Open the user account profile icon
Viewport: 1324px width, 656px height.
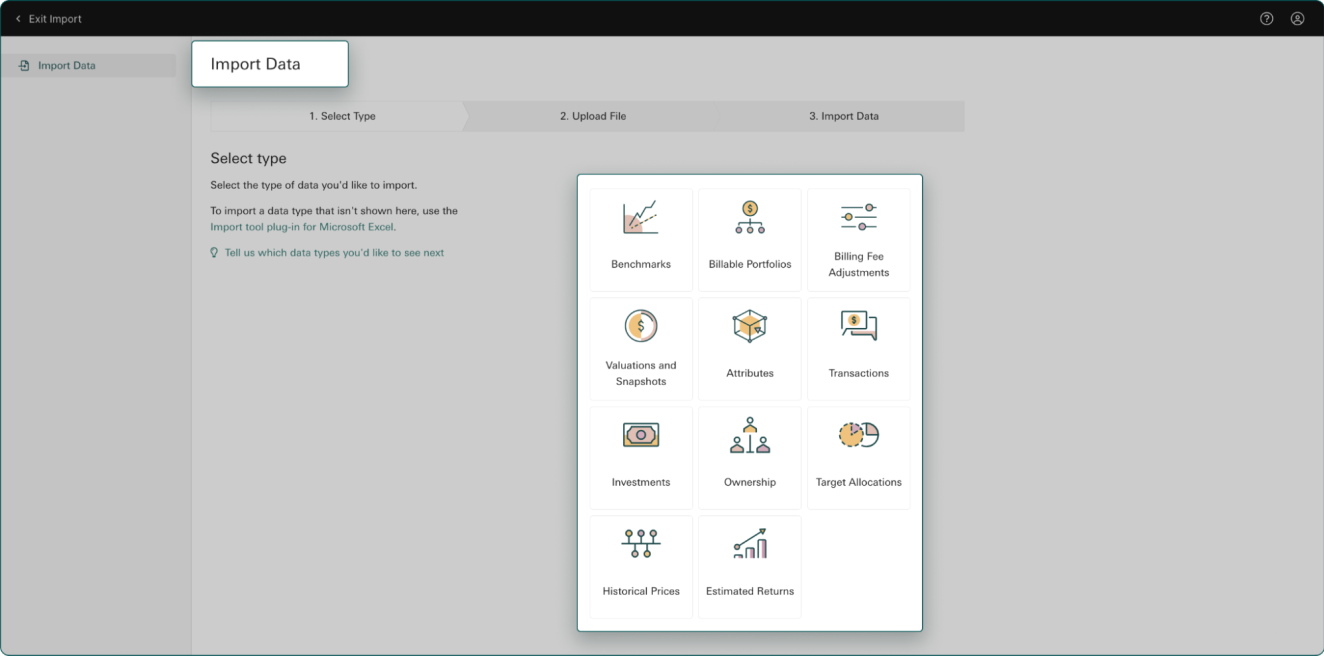1297,18
